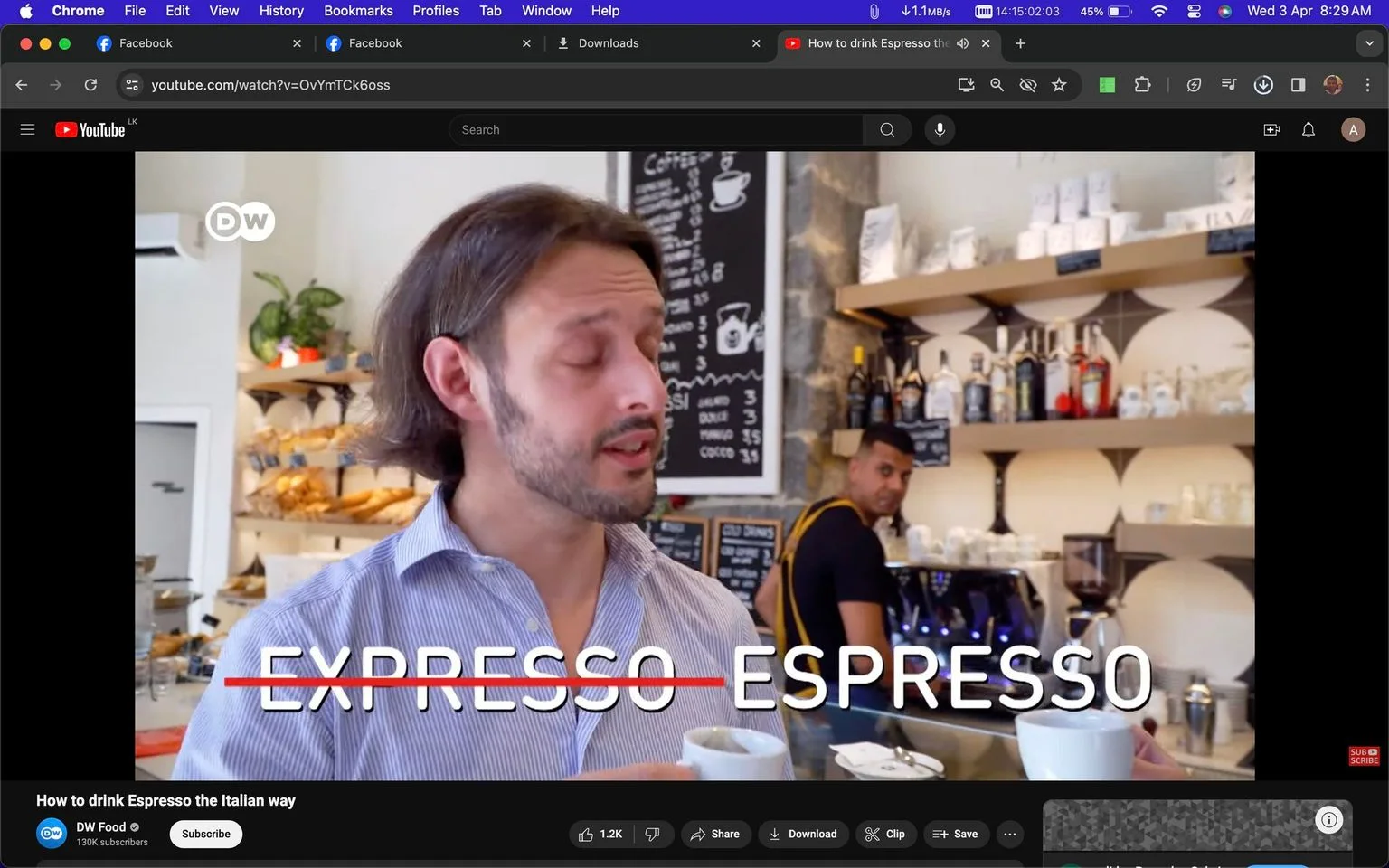This screenshot has width=1389, height=868.
Task: Select Facebook tab beside the Downloads tab
Action: (428, 43)
